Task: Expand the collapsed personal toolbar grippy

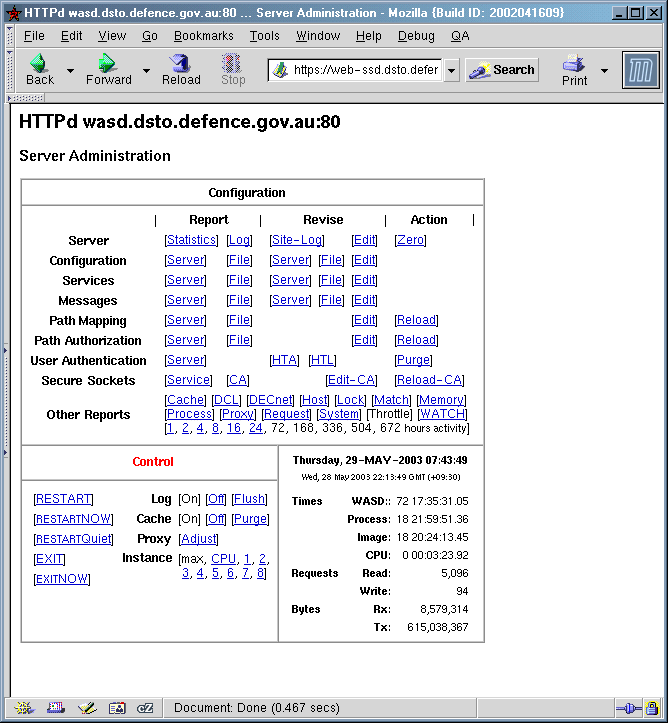Action: coord(26,98)
